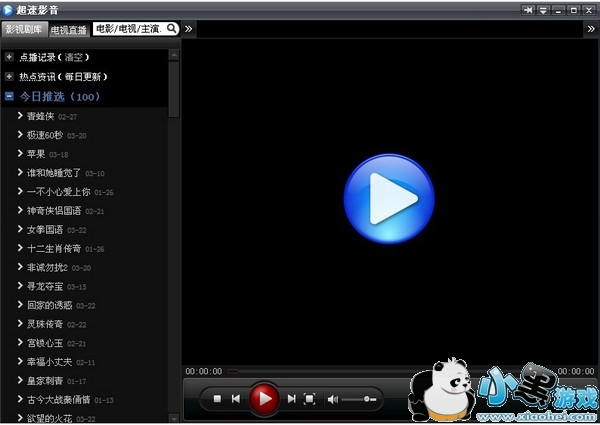Open 神奇侠侣国语 from the list
This screenshot has height=425, width=600.
click(54, 210)
